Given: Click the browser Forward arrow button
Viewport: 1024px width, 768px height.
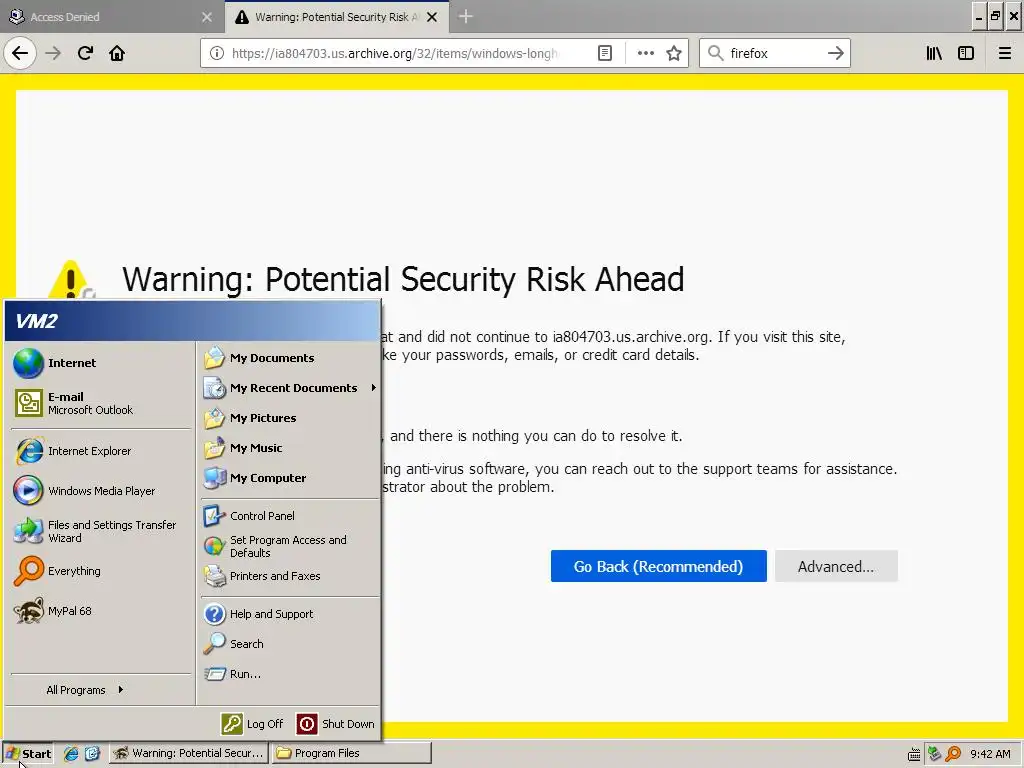Looking at the screenshot, I should coord(53,53).
